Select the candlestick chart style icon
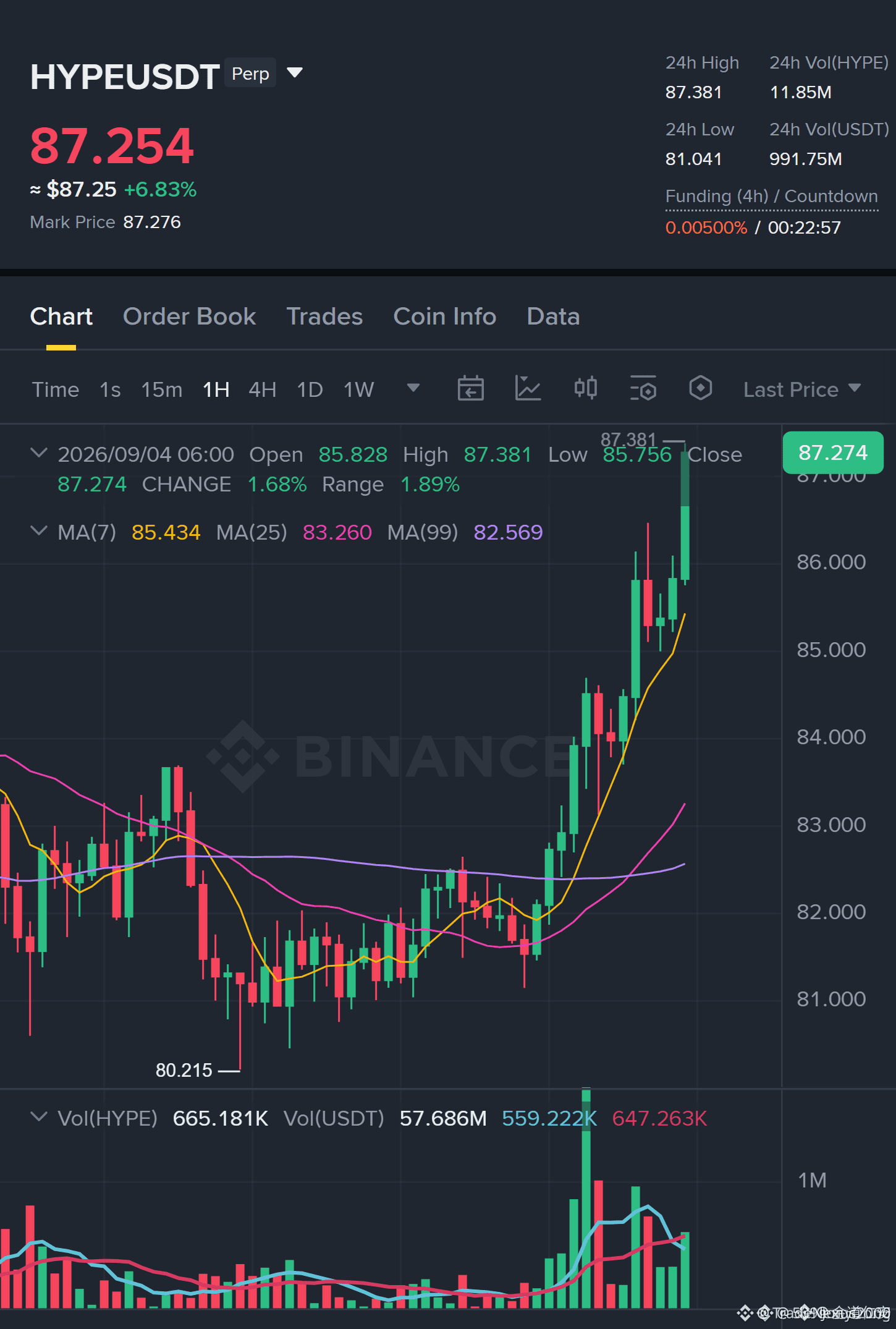The height and width of the screenshot is (1329, 896). point(585,389)
